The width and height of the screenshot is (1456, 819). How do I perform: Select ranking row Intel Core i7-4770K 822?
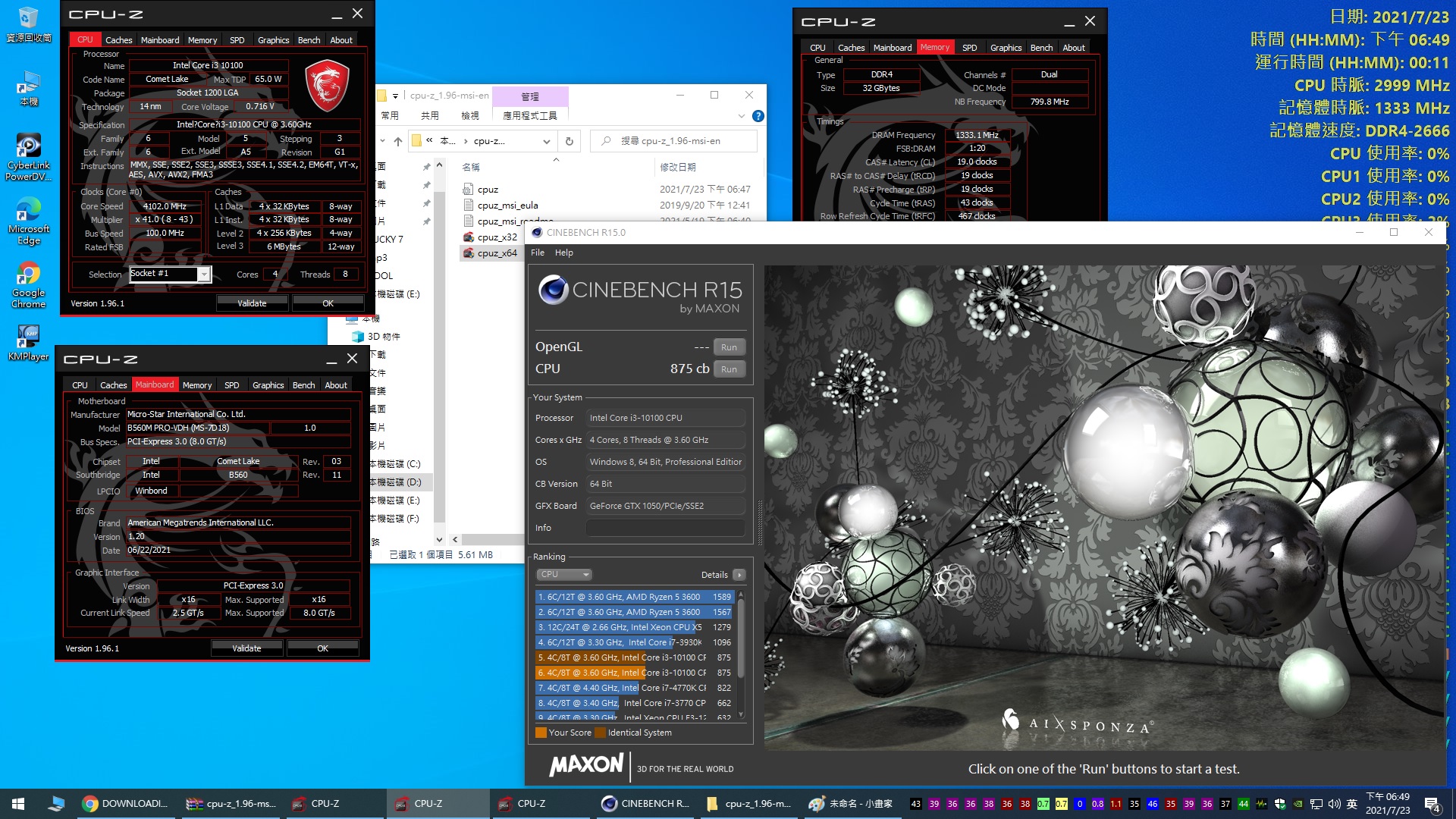(634, 688)
